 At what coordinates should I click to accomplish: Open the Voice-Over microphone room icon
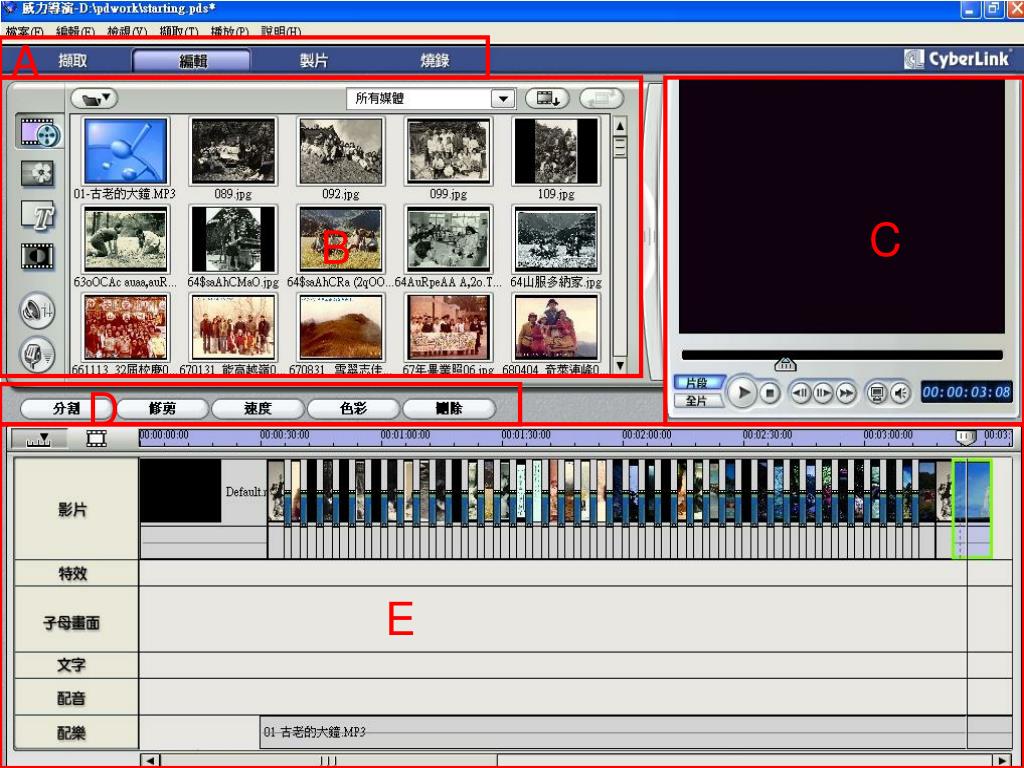(x=37, y=354)
